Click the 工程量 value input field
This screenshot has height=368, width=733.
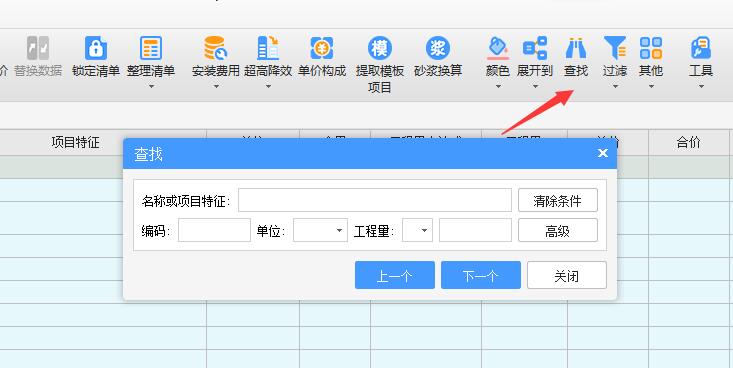point(475,230)
